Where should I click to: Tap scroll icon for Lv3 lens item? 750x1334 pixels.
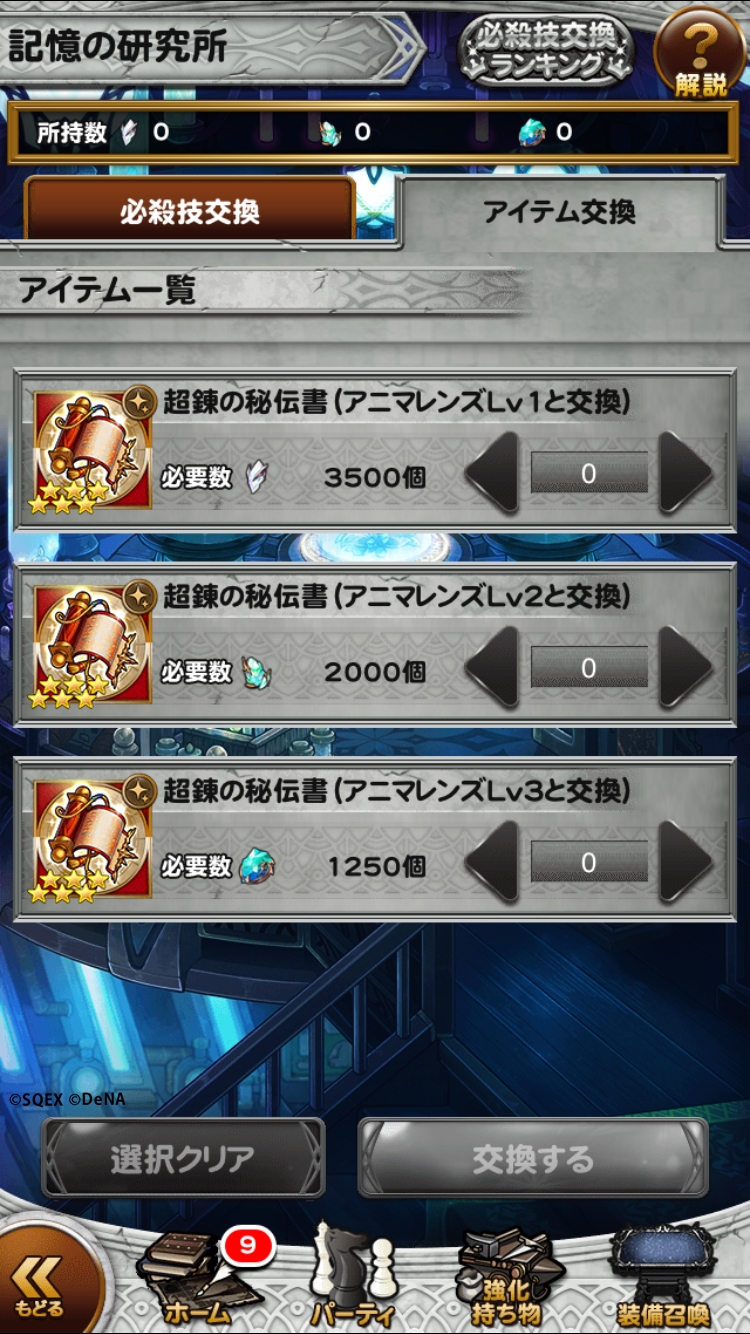coord(92,839)
